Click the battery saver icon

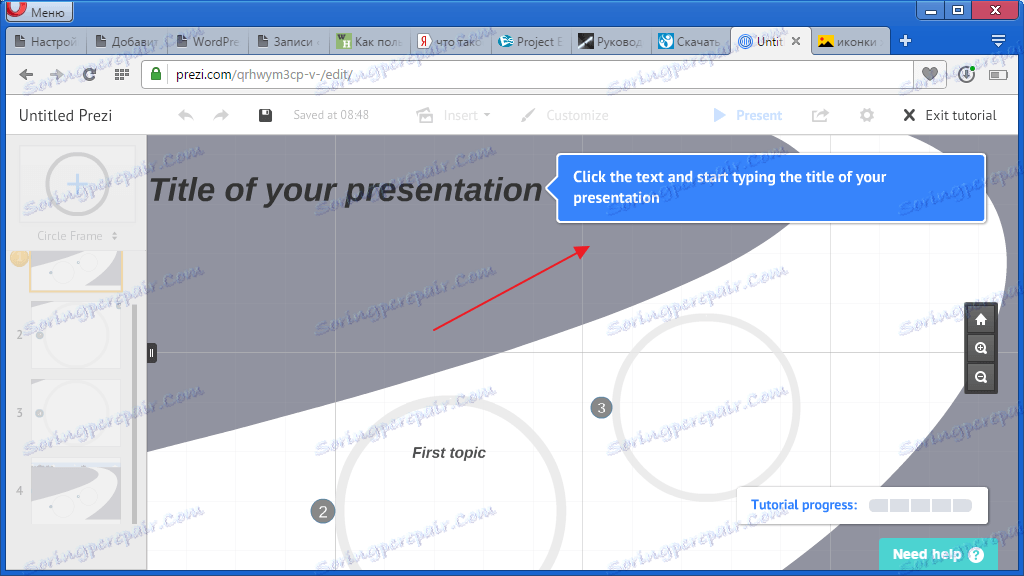point(999,75)
